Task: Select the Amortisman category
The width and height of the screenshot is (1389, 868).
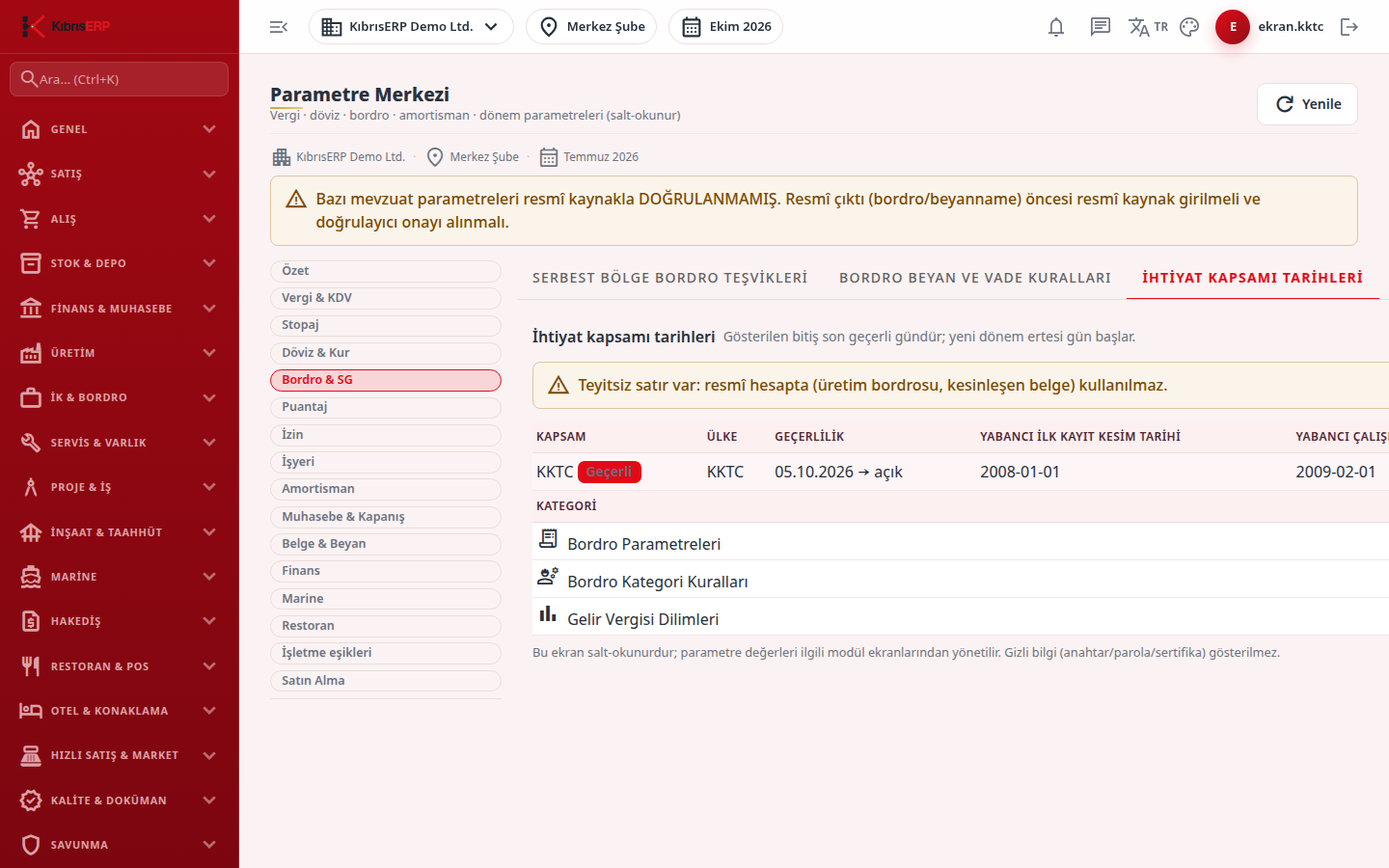Action: pos(386,489)
